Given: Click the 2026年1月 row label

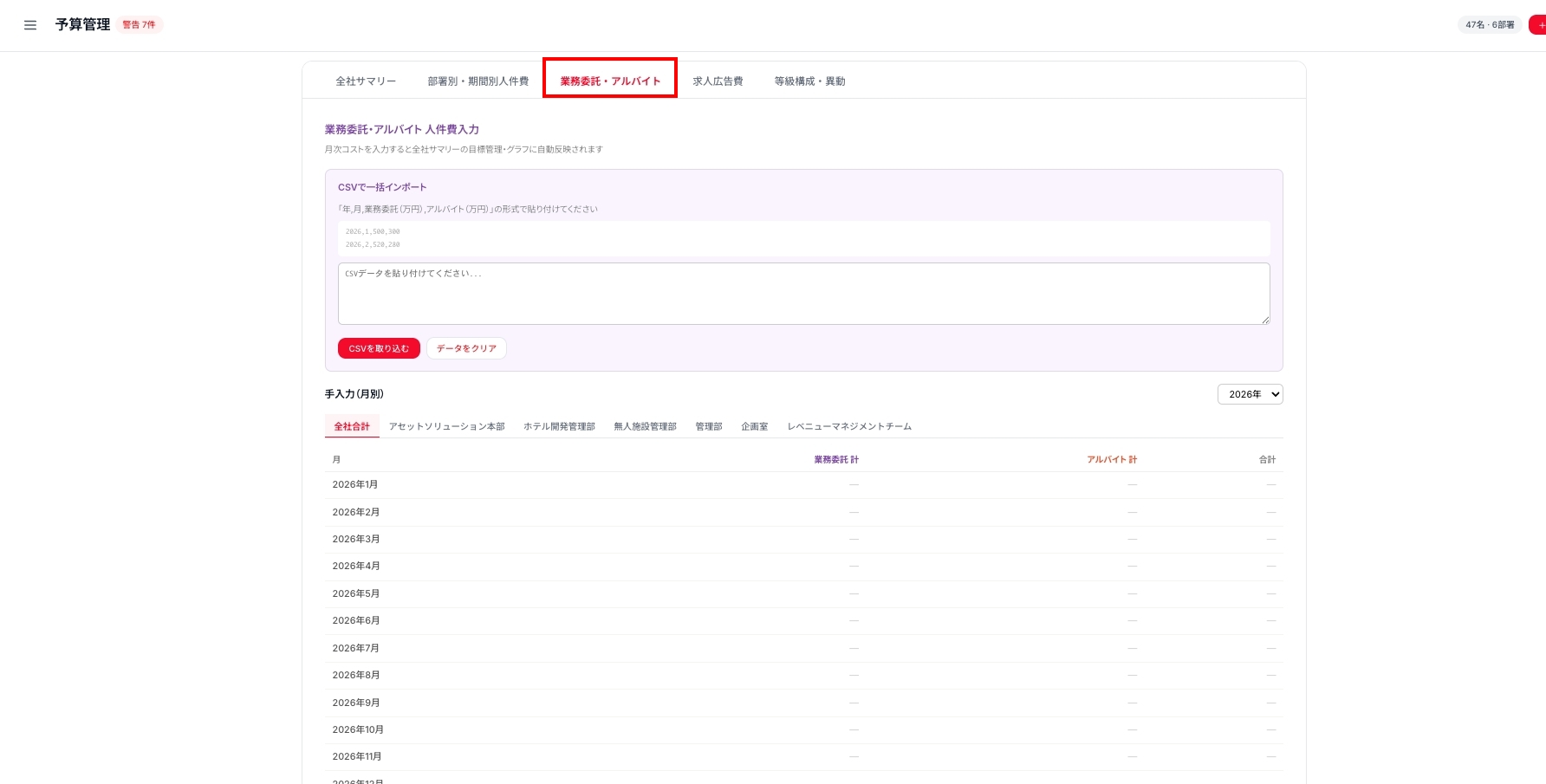Looking at the screenshot, I should [355, 485].
